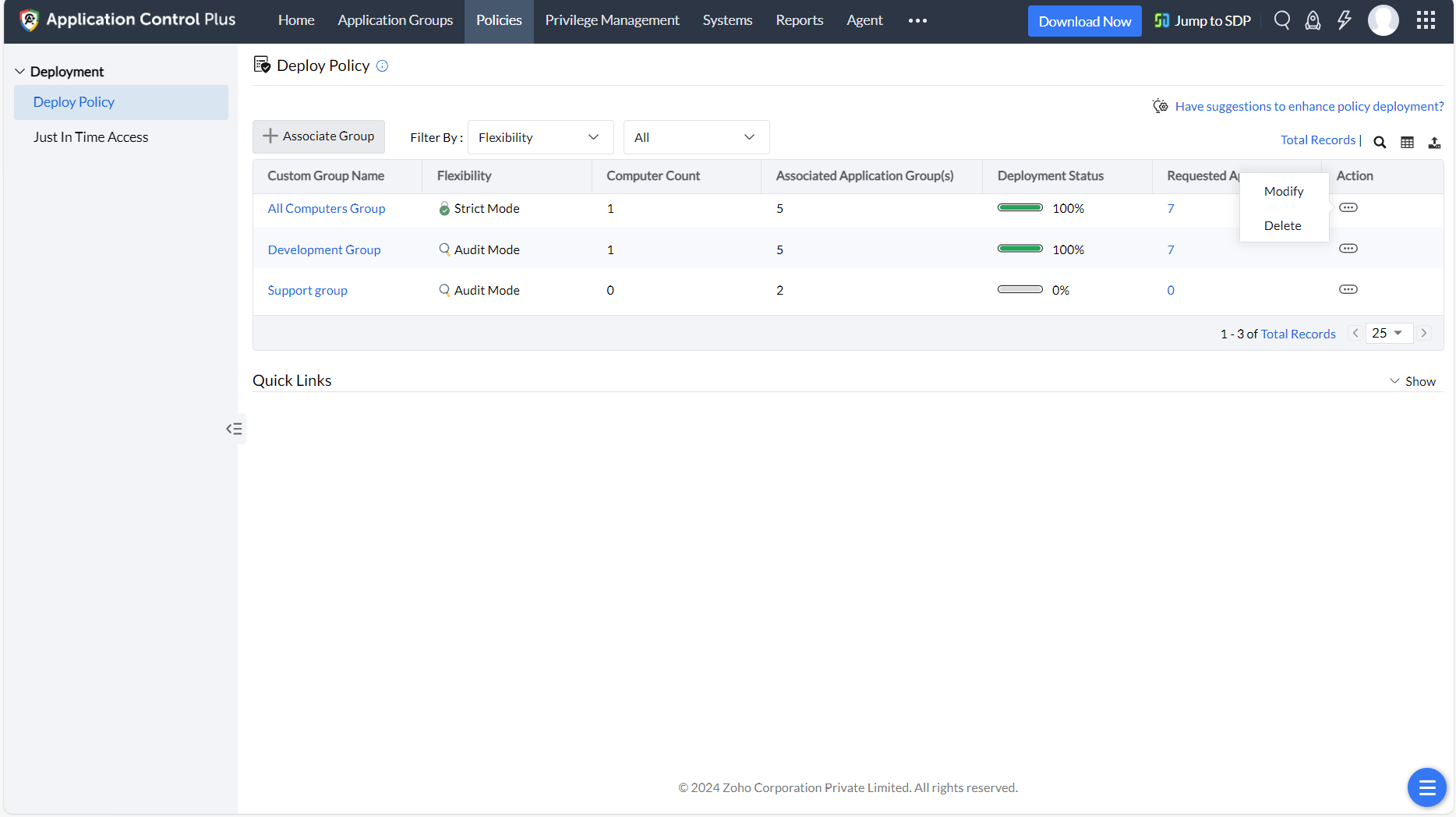Open the All filter value dropdown
This screenshot has width=1456, height=817.
tap(695, 137)
